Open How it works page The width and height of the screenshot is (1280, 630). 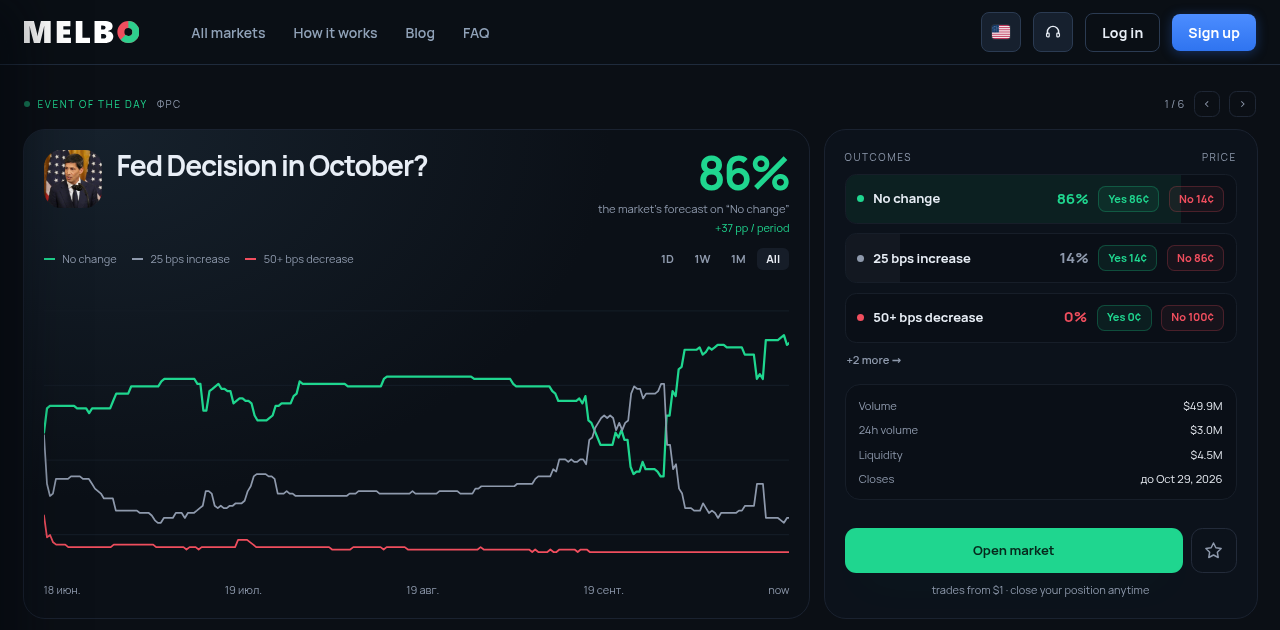[335, 33]
